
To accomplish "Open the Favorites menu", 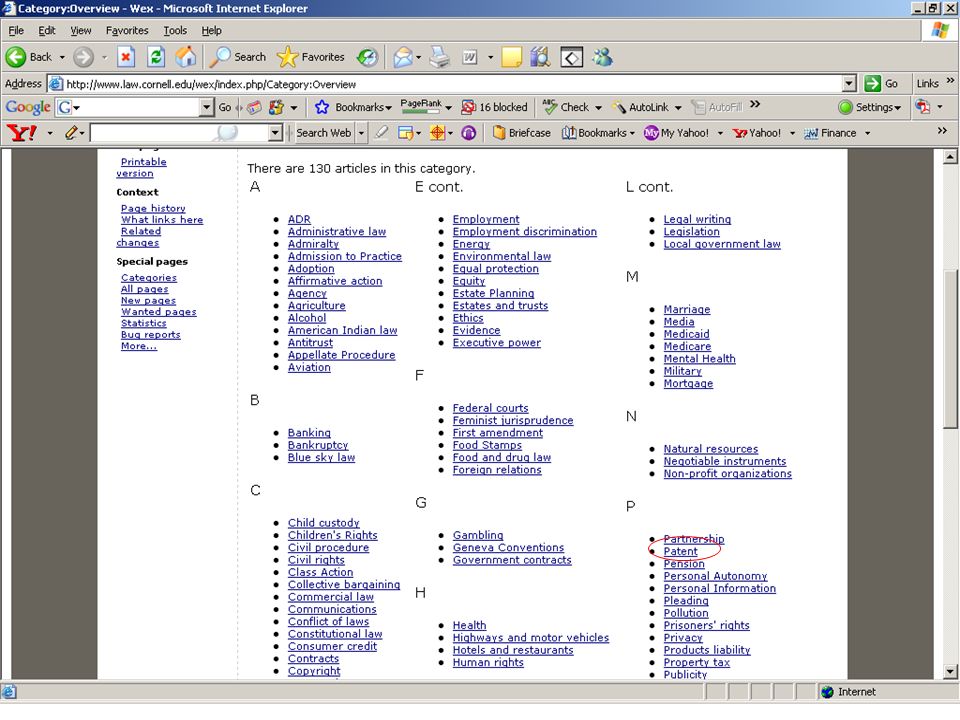I will (127, 30).
